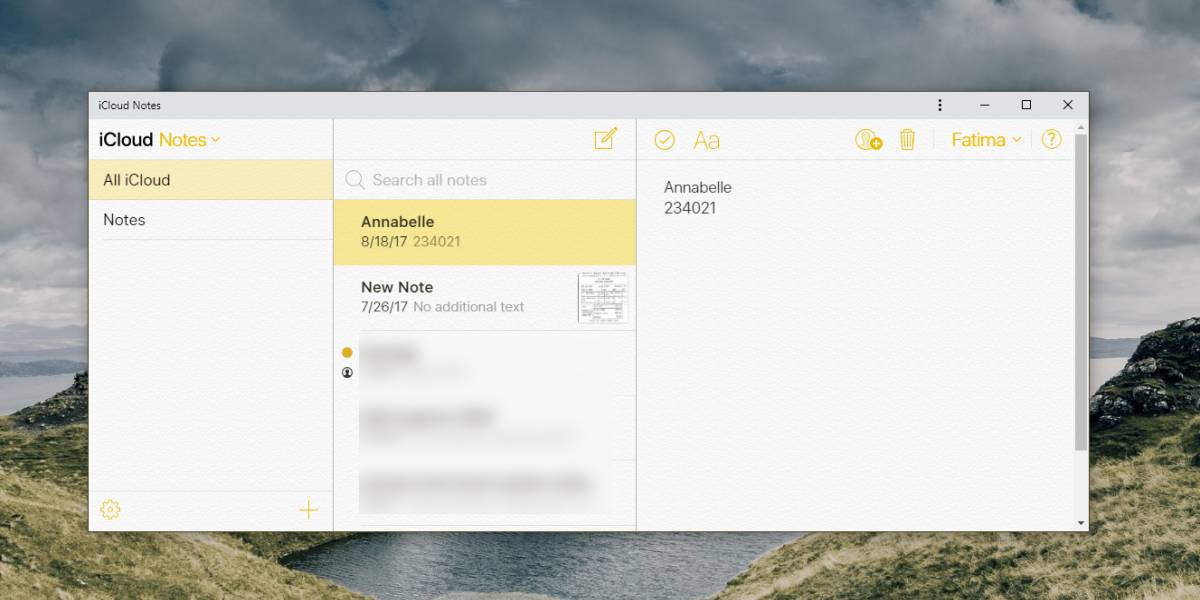Click the Annabelle title in editor
Viewport: 1200px width, 600px height.
[698, 187]
